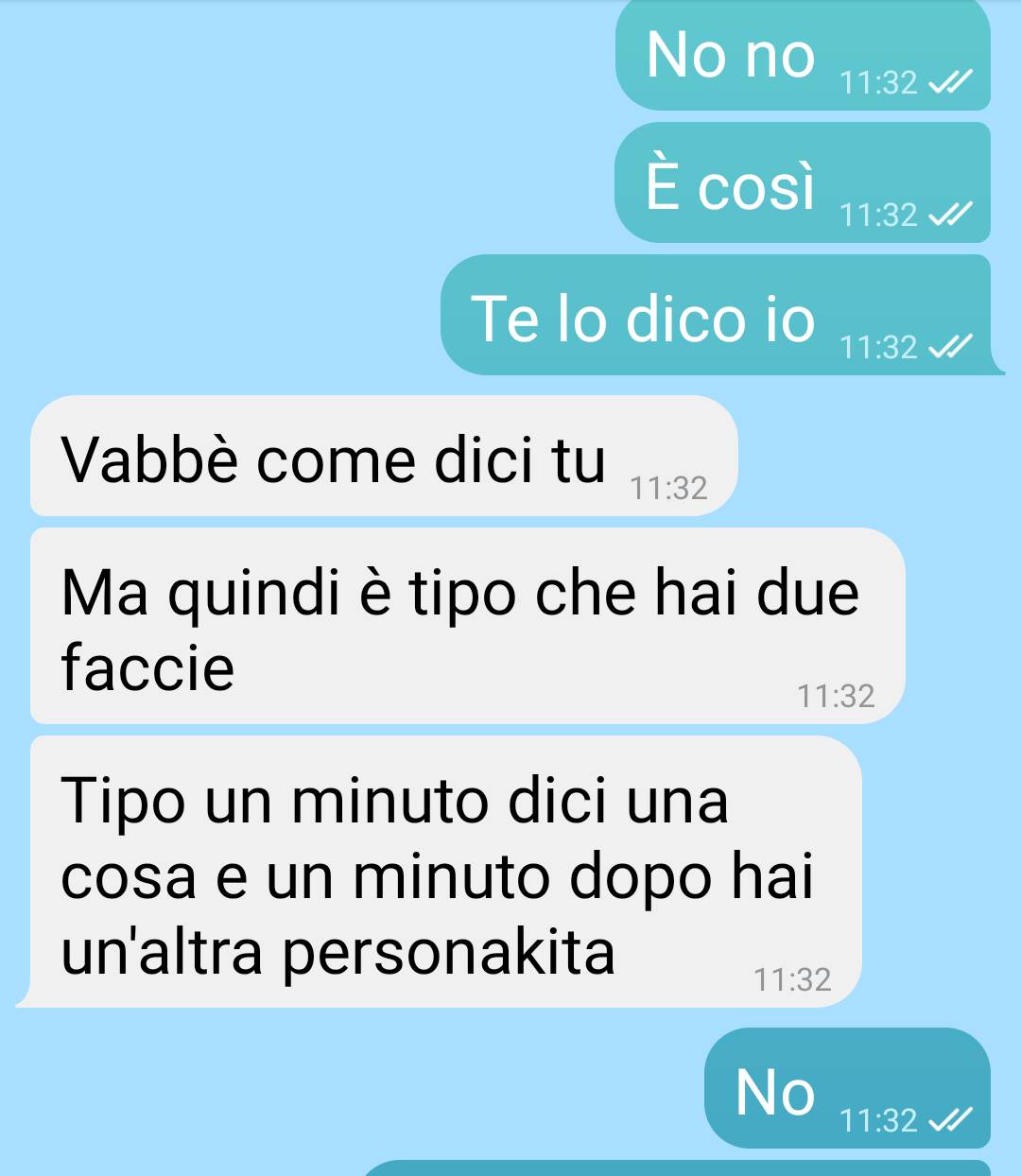Tap the double checkmark on the 'No' message
This screenshot has width=1021, height=1176.
click(x=950, y=1121)
